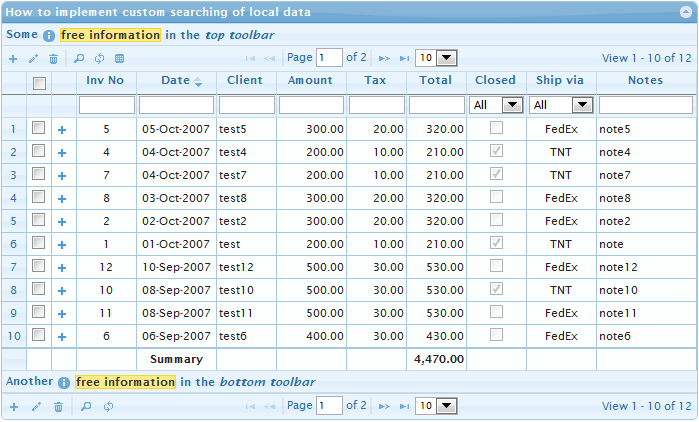The width and height of the screenshot is (699, 422).
Task: Open the Closed filter dropdown
Action: click(x=496, y=105)
